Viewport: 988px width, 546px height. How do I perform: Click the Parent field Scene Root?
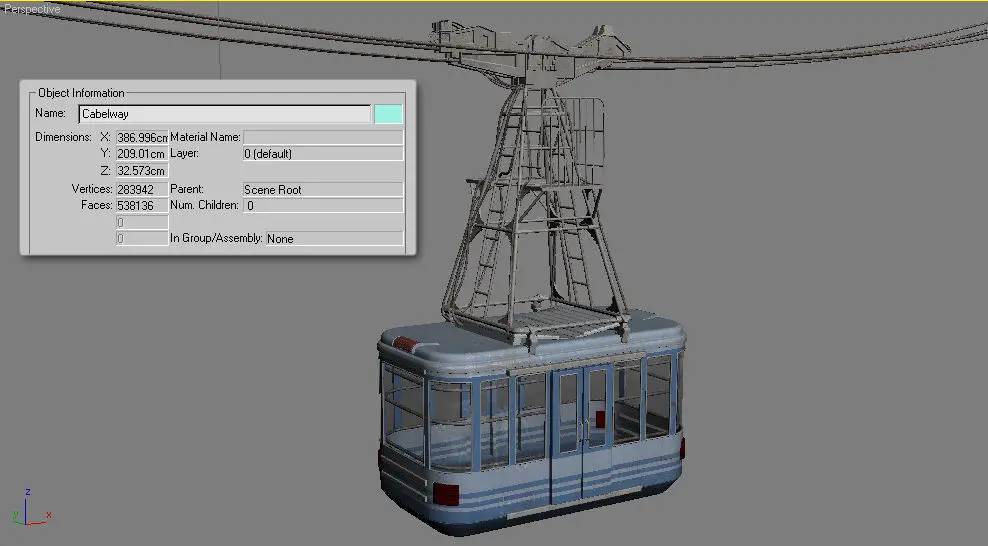pos(323,190)
